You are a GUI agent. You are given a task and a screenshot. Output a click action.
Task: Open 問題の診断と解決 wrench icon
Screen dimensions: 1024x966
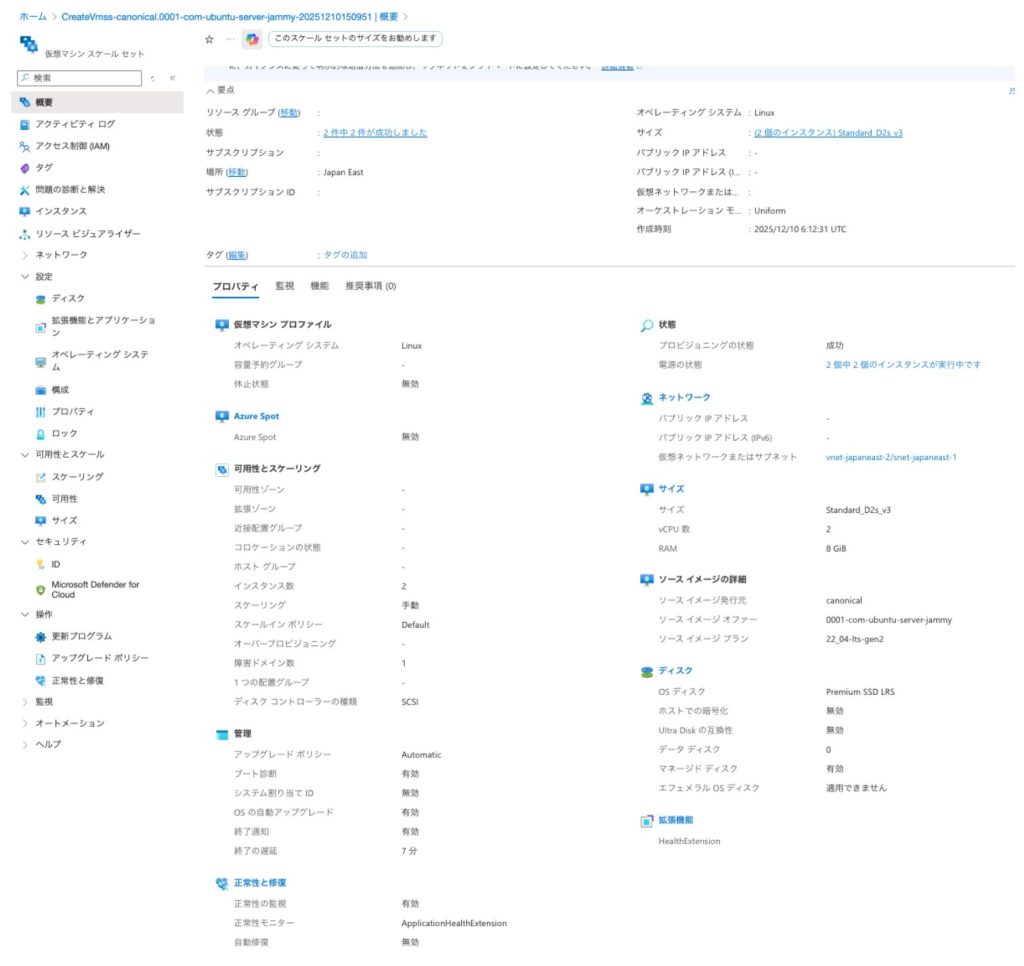25,190
